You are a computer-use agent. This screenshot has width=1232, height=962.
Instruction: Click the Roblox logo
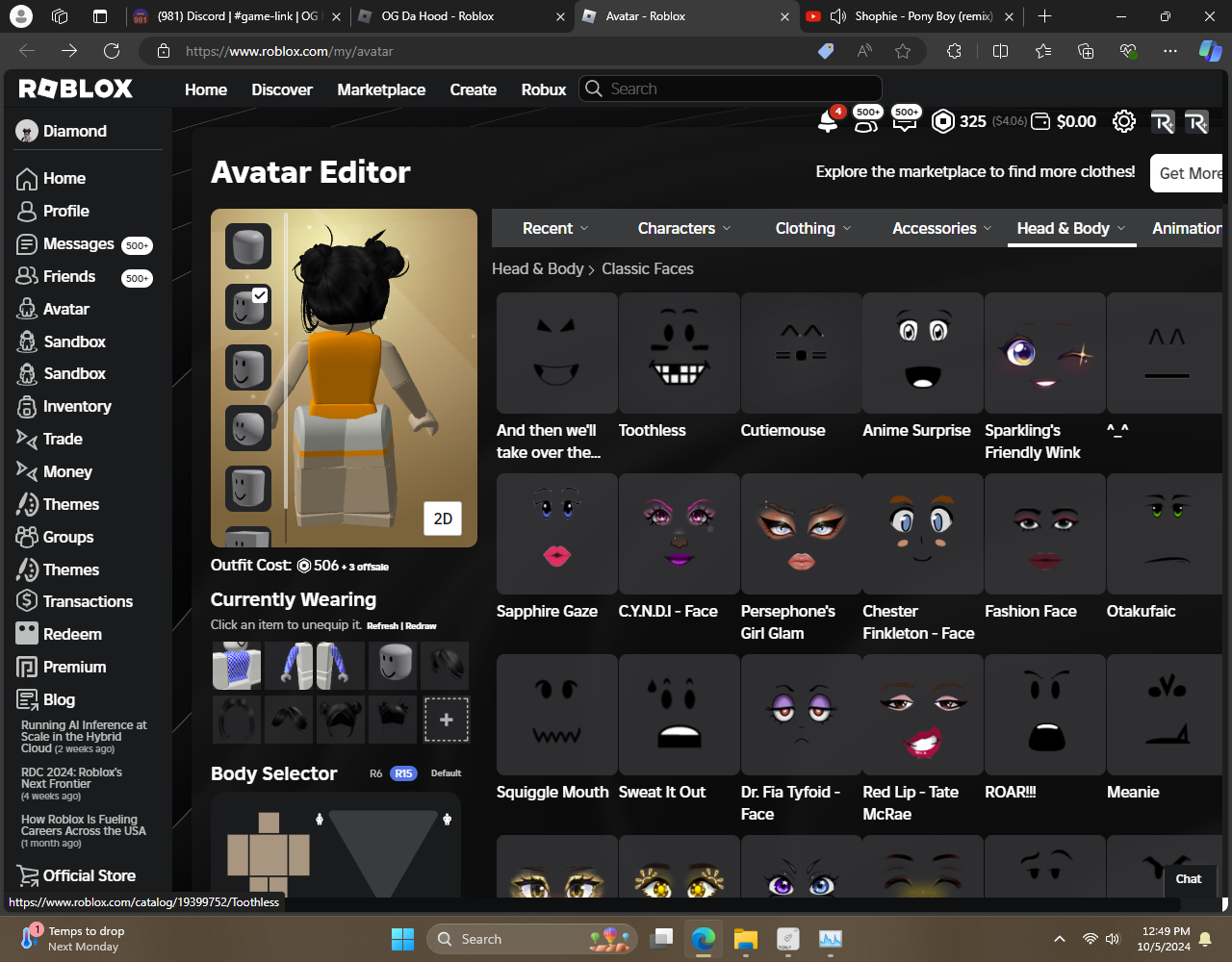(76, 89)
